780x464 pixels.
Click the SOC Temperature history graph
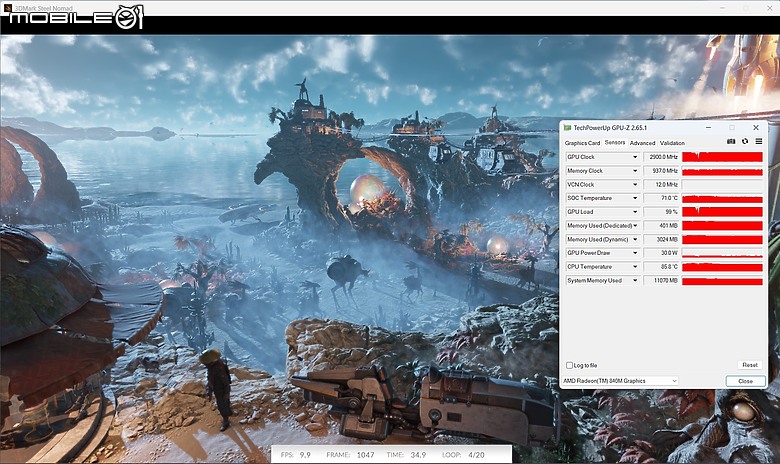tap(722, 198)
